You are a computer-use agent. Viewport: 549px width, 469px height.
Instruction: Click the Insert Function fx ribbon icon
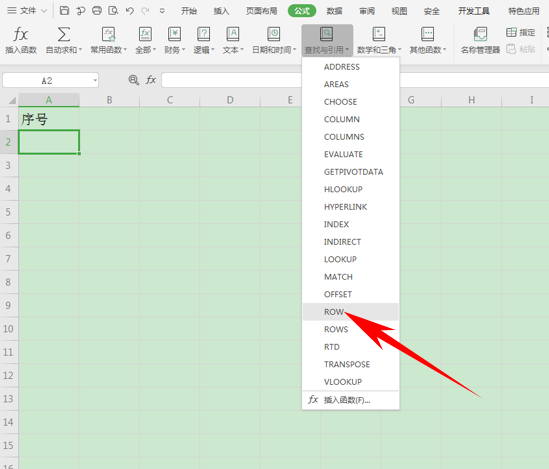(x=21, y=35)
